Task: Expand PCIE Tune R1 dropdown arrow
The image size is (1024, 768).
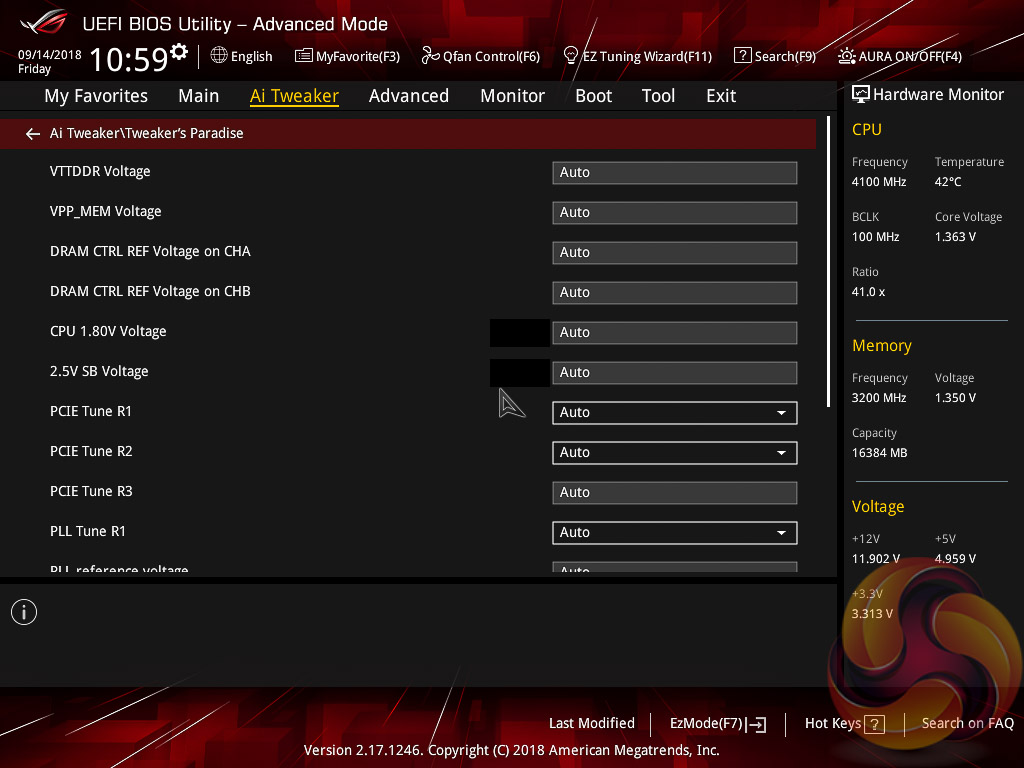Action: (x=781, y=413)
